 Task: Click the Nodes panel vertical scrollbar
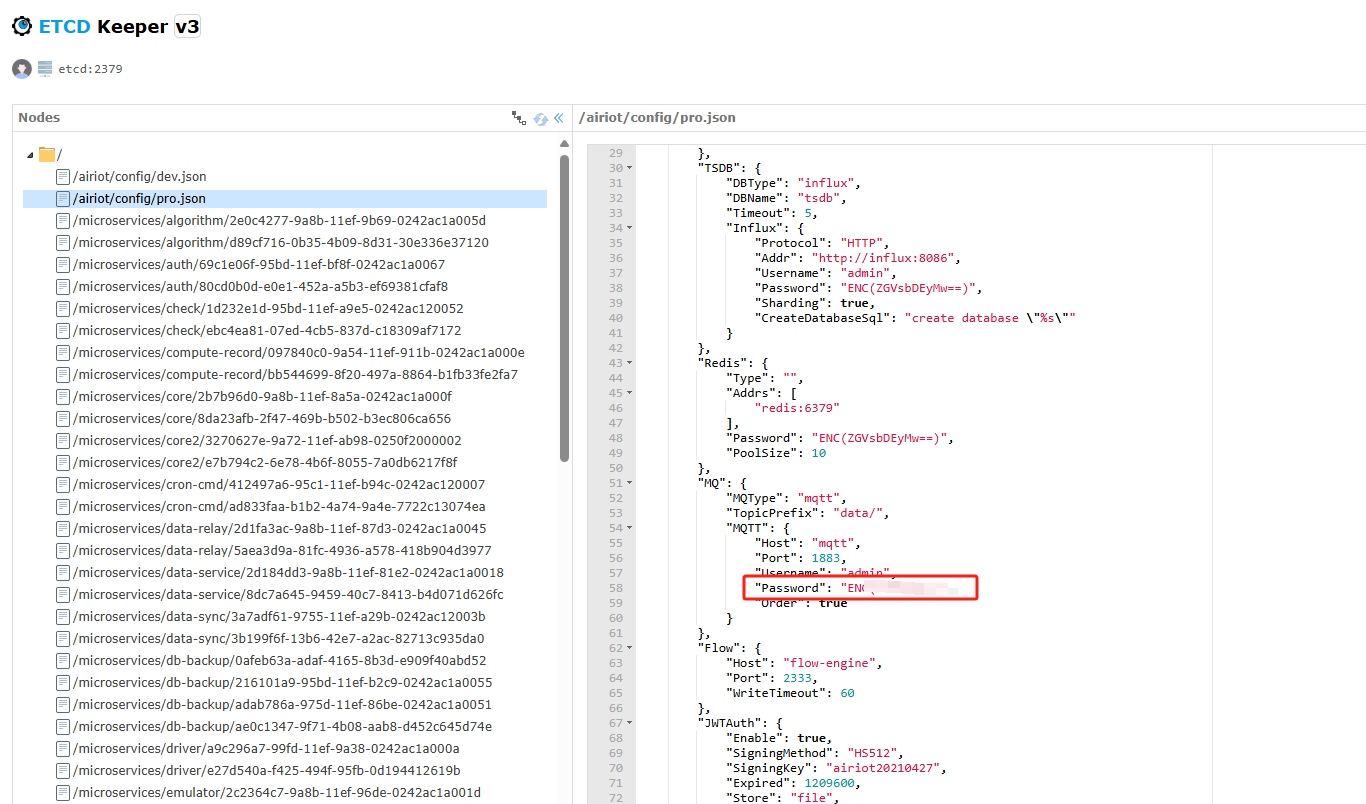click(x=565, y=308)
